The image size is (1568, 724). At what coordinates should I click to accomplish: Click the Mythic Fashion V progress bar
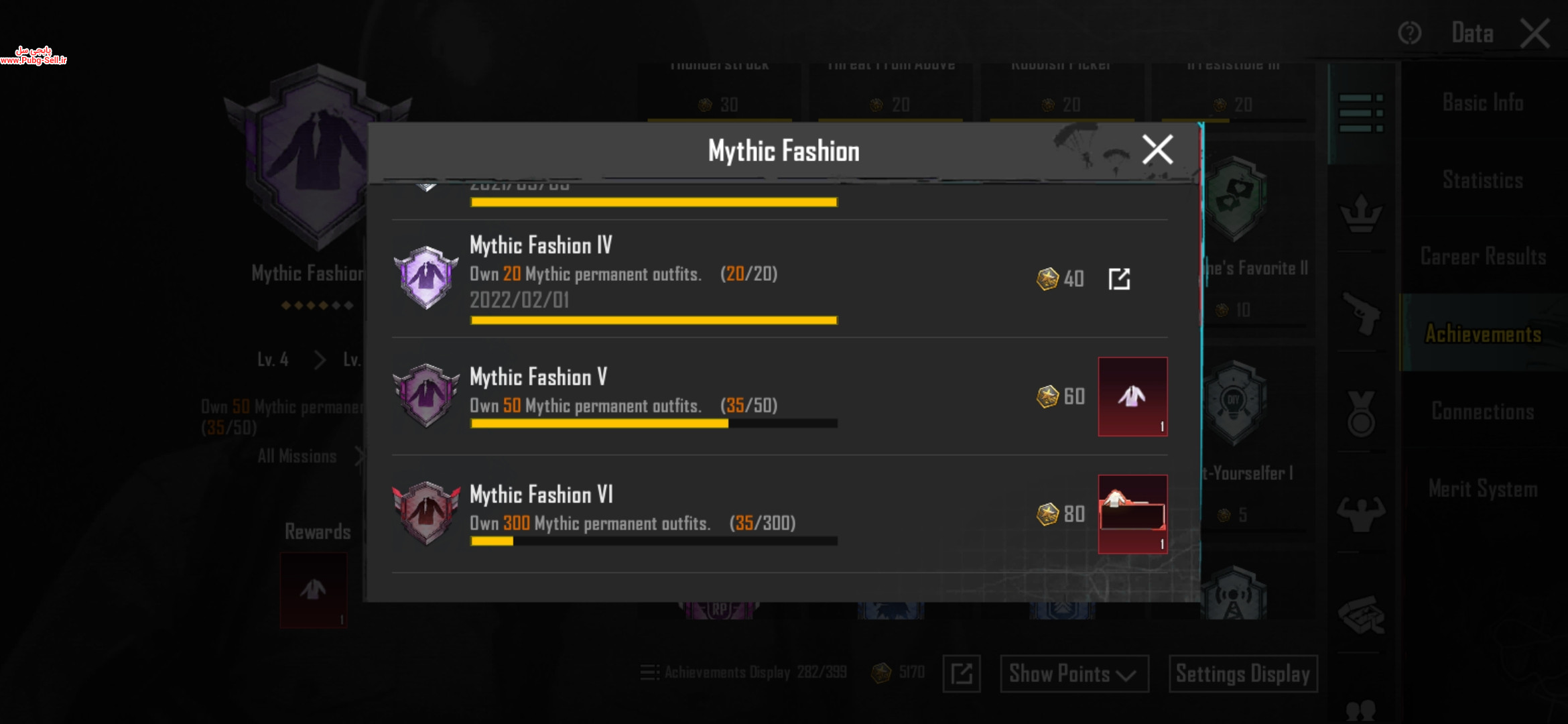click(x=654, y=424)
